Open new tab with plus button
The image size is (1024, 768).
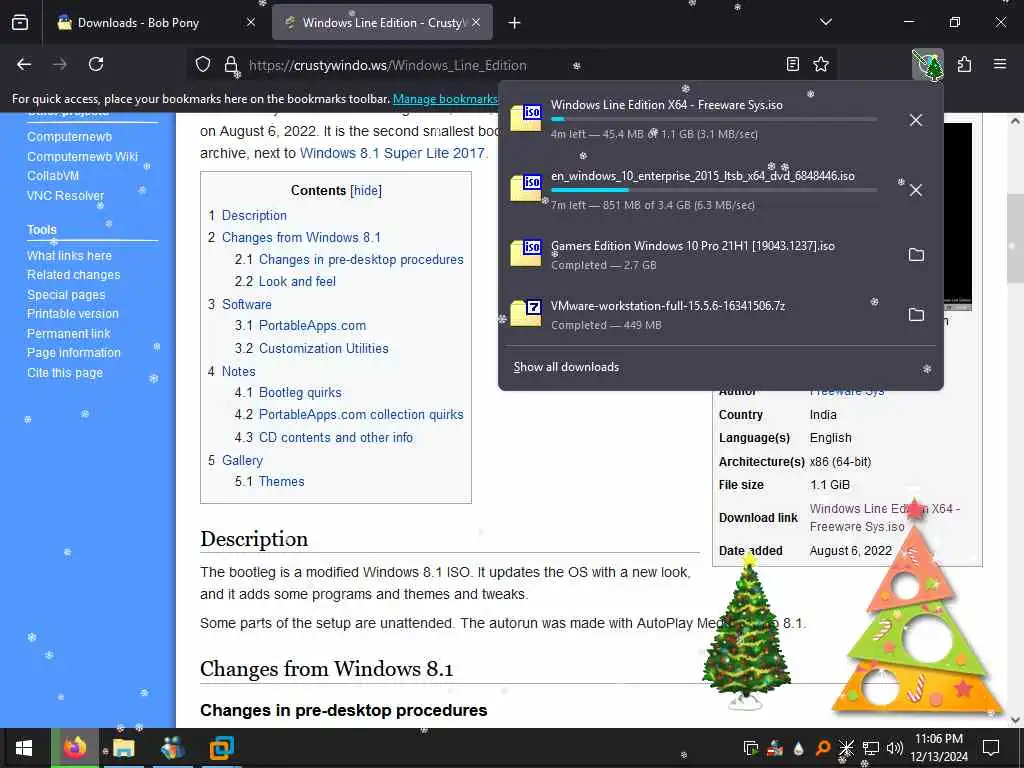(x=515, y=23)
